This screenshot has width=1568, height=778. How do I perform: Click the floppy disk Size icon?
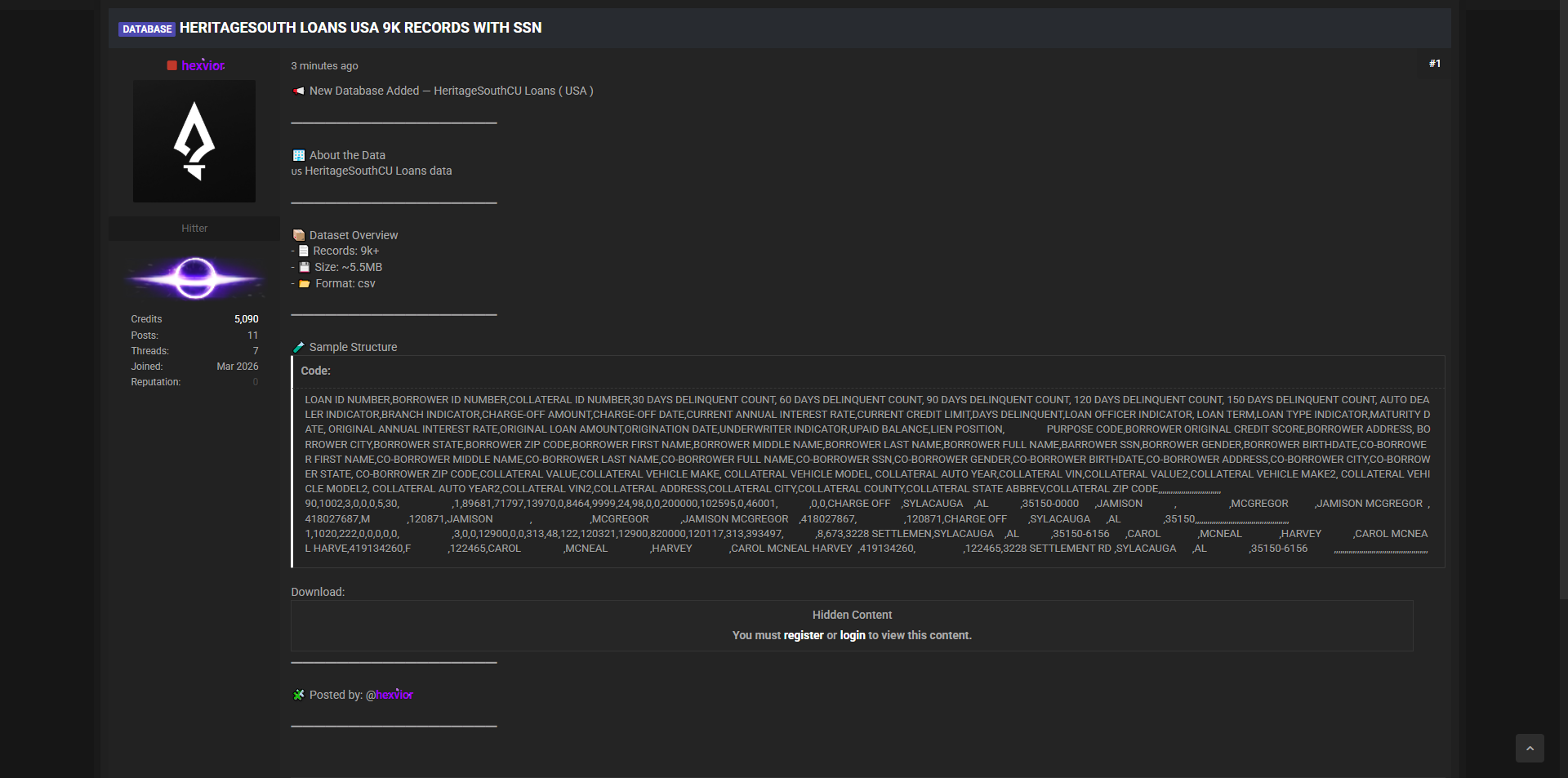click(305, 267)
